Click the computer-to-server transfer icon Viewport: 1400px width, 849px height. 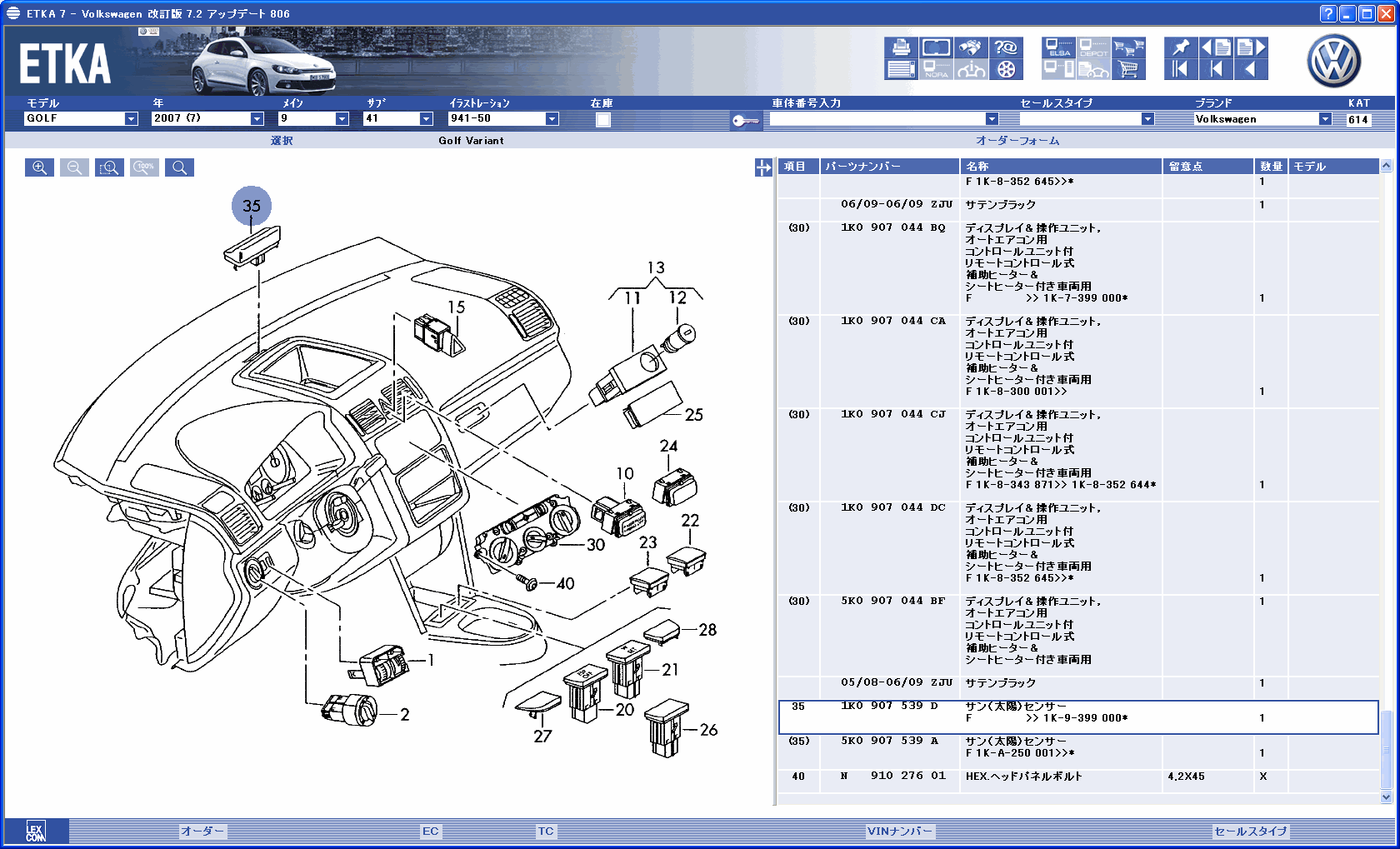pyautogui.click(x=1058, y=69)
